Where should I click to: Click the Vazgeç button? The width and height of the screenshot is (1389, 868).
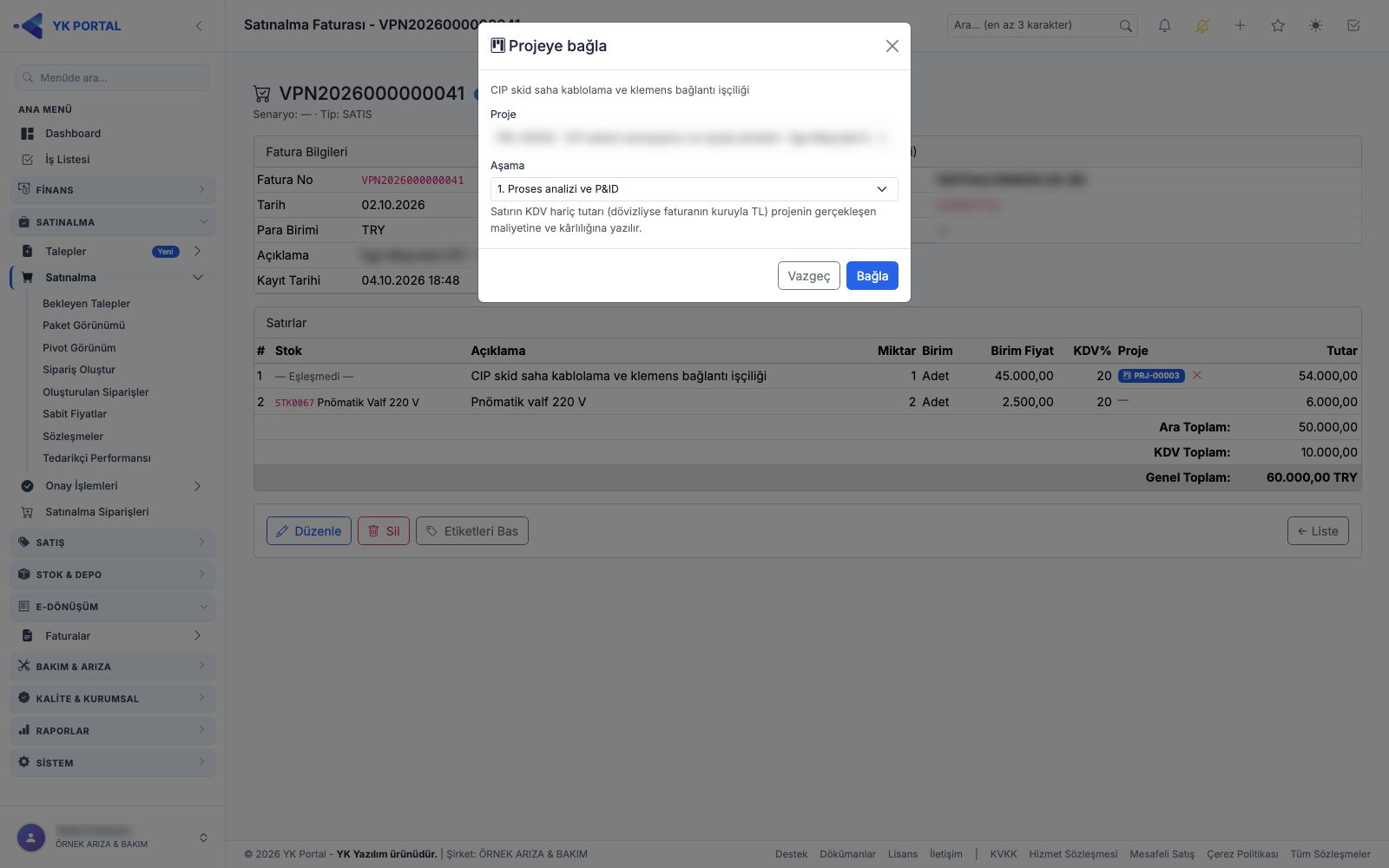[x=808, y=276]
